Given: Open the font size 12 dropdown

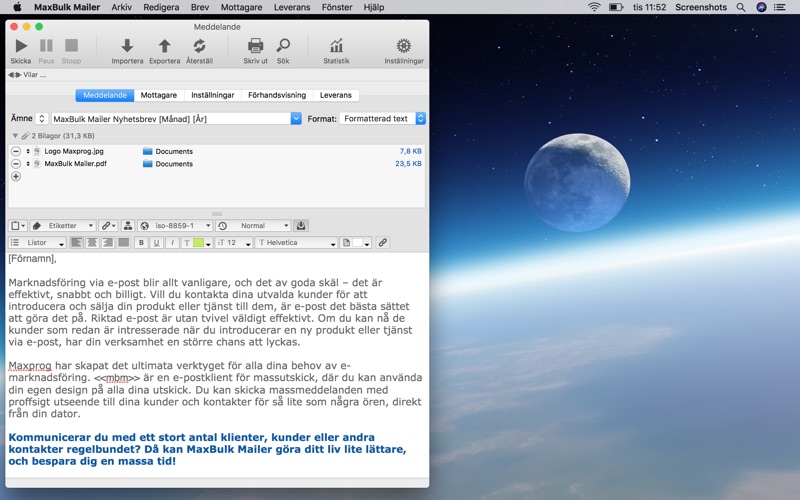Looking at the screenshot, I should tap(234, 243).
